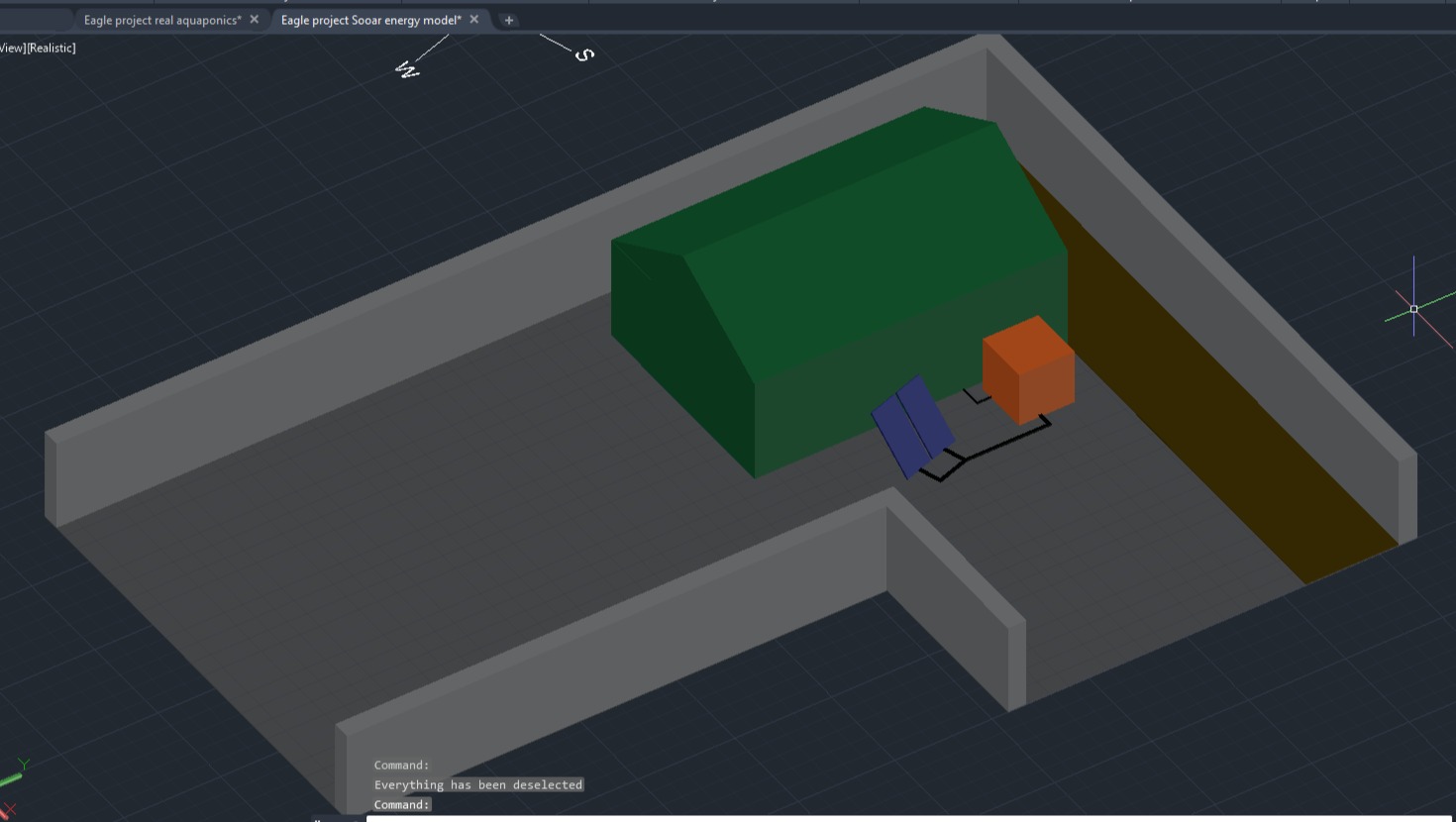Select the orange box 3D object

tap(1029, 371)
